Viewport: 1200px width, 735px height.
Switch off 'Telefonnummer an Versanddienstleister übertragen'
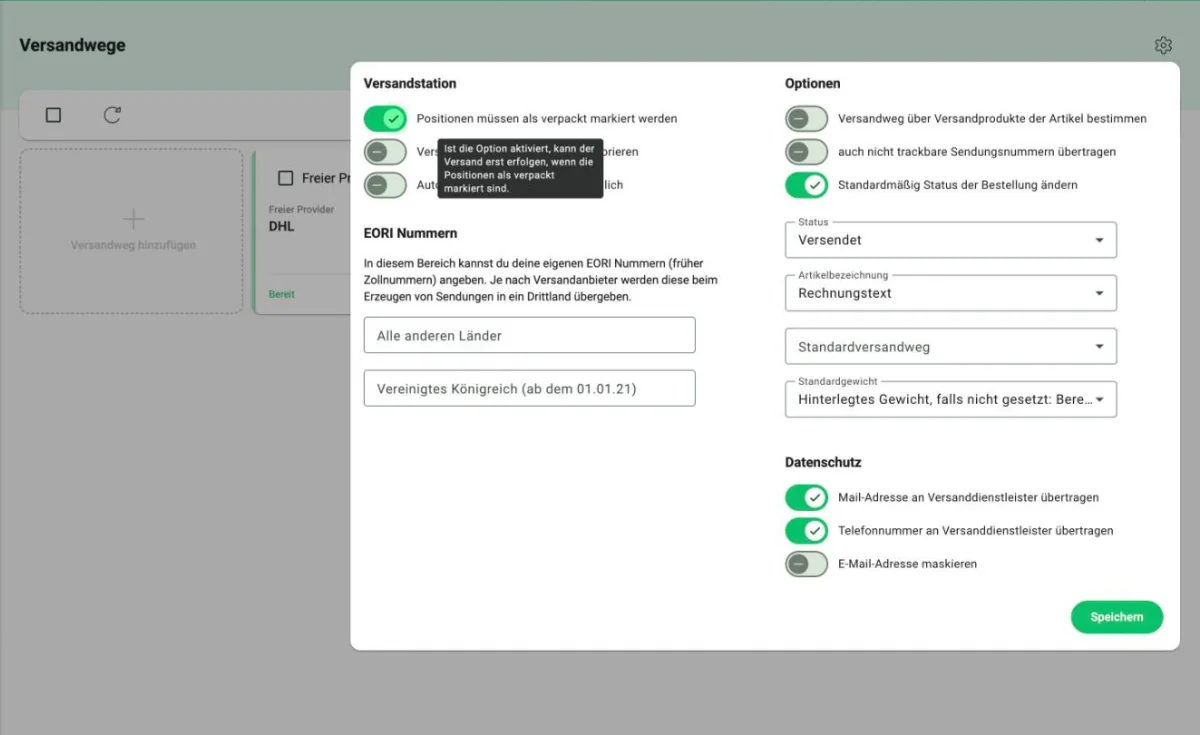pyautogui.click(x=806, y=530)
